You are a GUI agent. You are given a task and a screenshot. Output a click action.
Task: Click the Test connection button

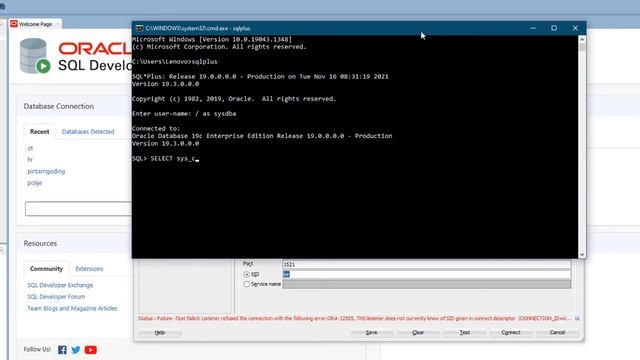(464, 333)
